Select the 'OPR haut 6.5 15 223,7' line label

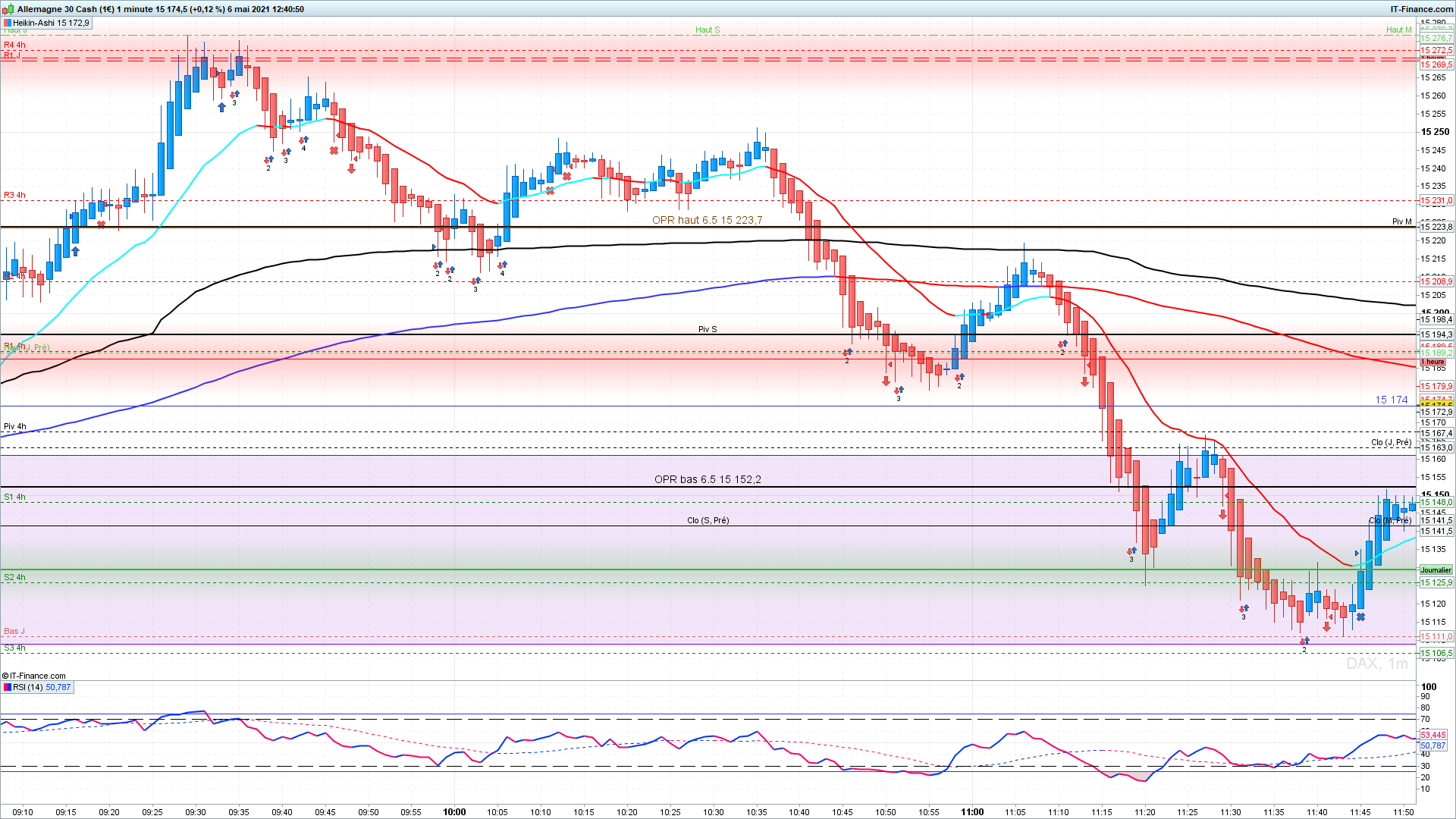tap(707, 220)
